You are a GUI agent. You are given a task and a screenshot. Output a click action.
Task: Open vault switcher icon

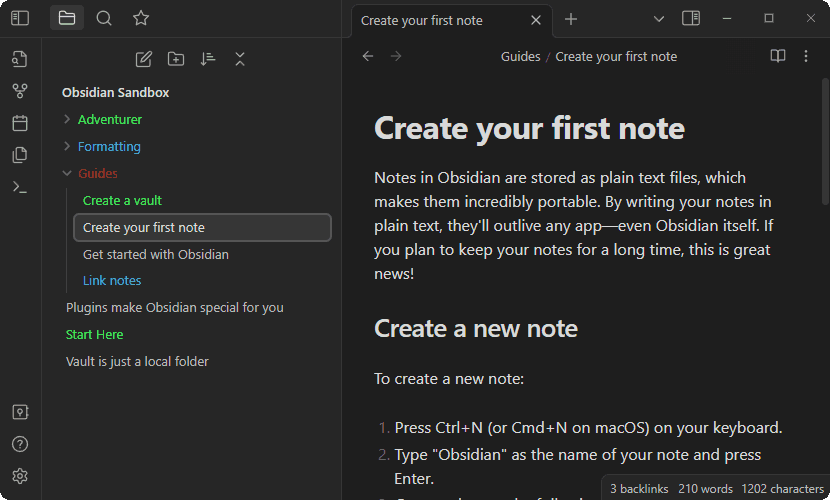(x=20, y=412)
